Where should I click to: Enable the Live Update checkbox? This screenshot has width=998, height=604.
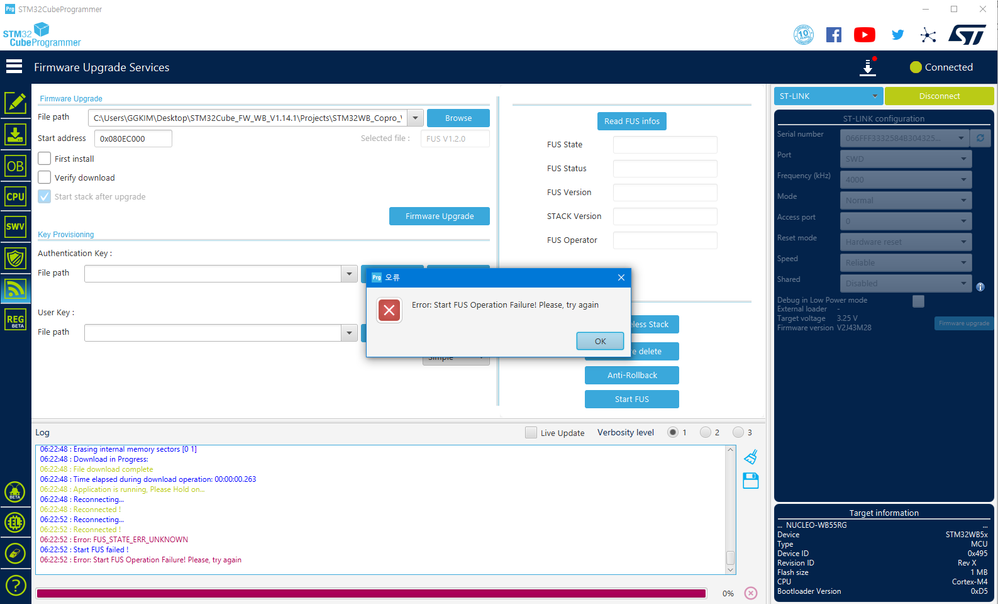point(531,433)
